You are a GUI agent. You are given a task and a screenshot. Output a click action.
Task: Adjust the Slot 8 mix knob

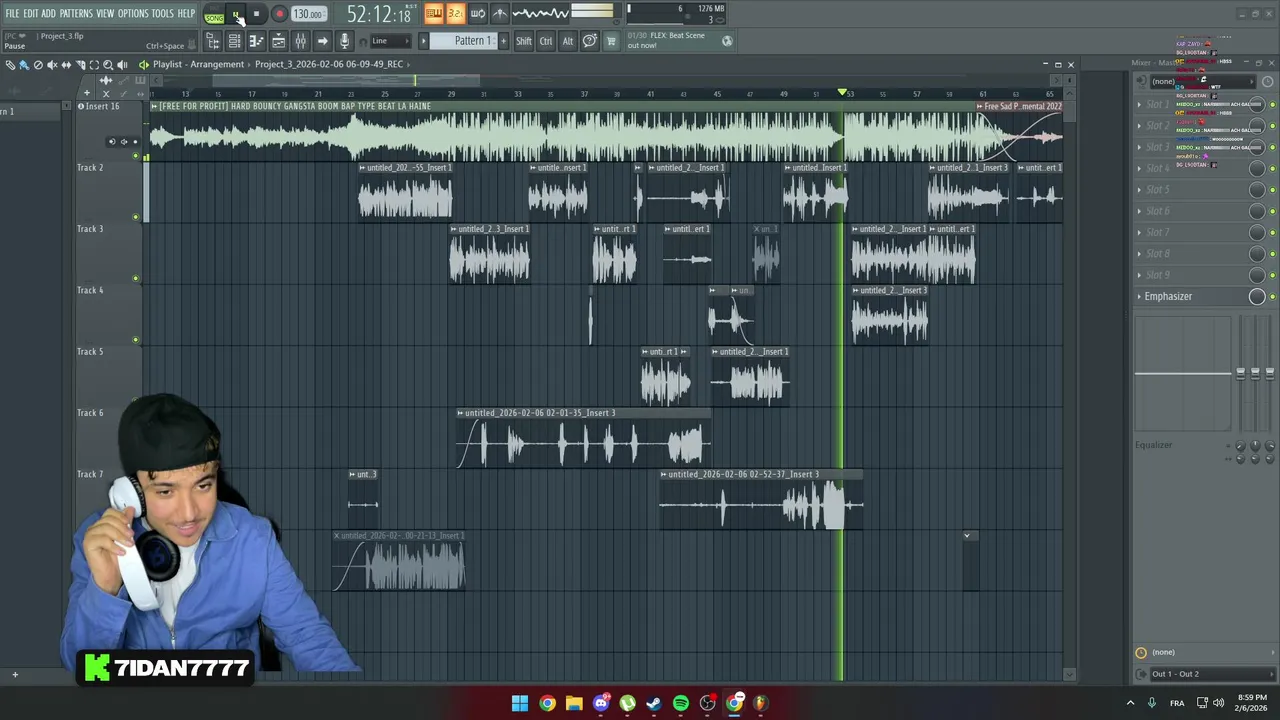[x=1257, y=253]
